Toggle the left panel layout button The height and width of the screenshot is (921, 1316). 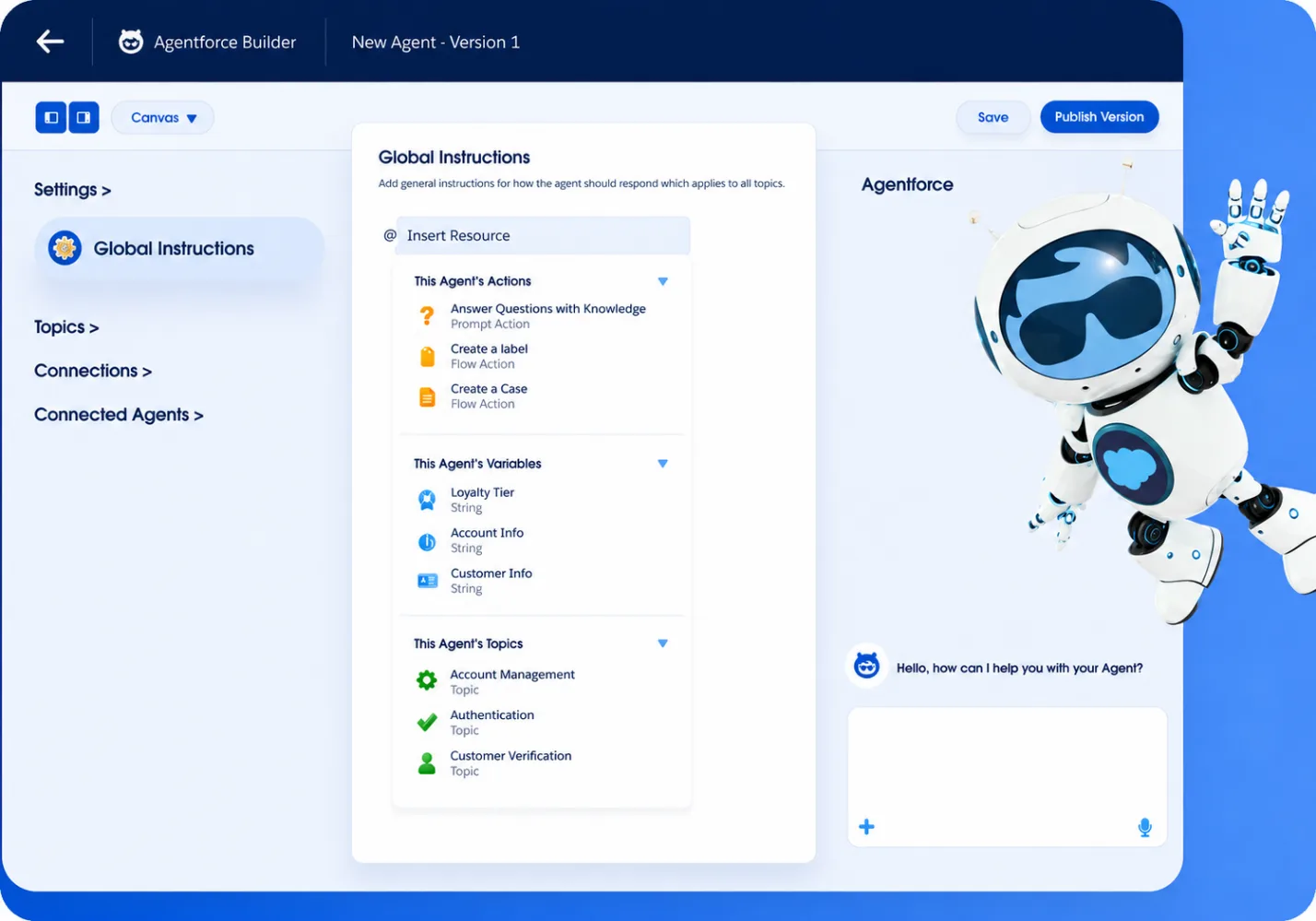51,117
